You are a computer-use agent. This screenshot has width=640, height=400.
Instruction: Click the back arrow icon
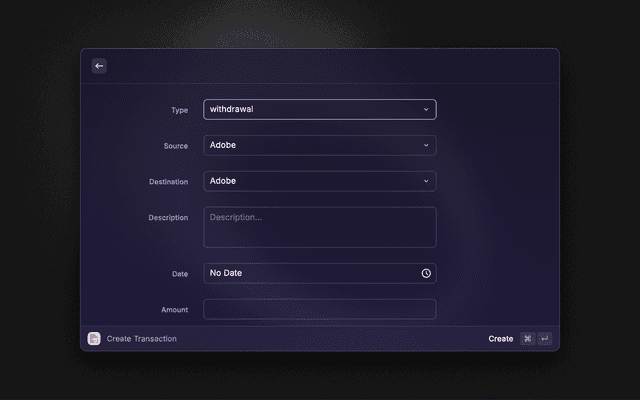(99, 66)
